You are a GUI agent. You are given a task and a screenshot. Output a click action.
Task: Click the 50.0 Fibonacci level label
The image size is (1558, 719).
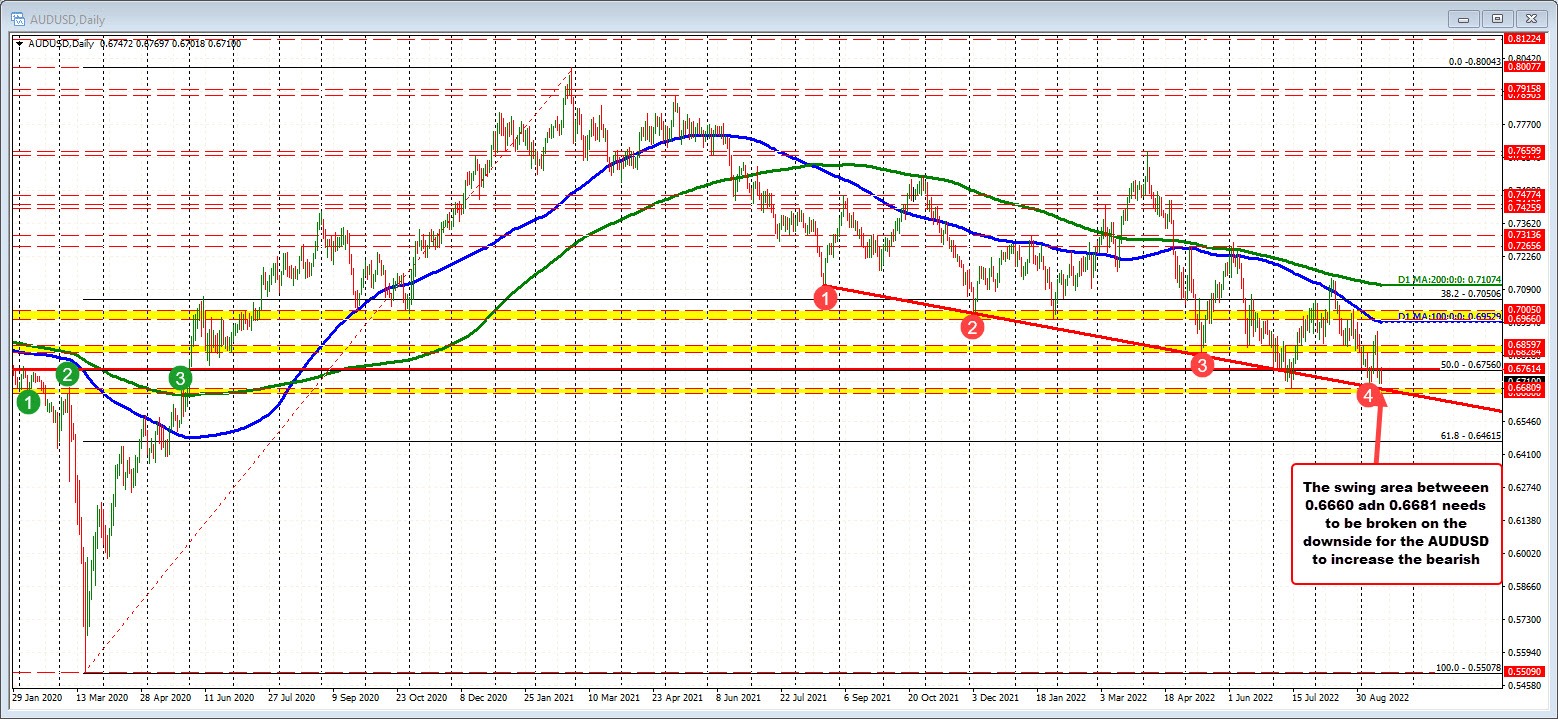(1470, 365)
